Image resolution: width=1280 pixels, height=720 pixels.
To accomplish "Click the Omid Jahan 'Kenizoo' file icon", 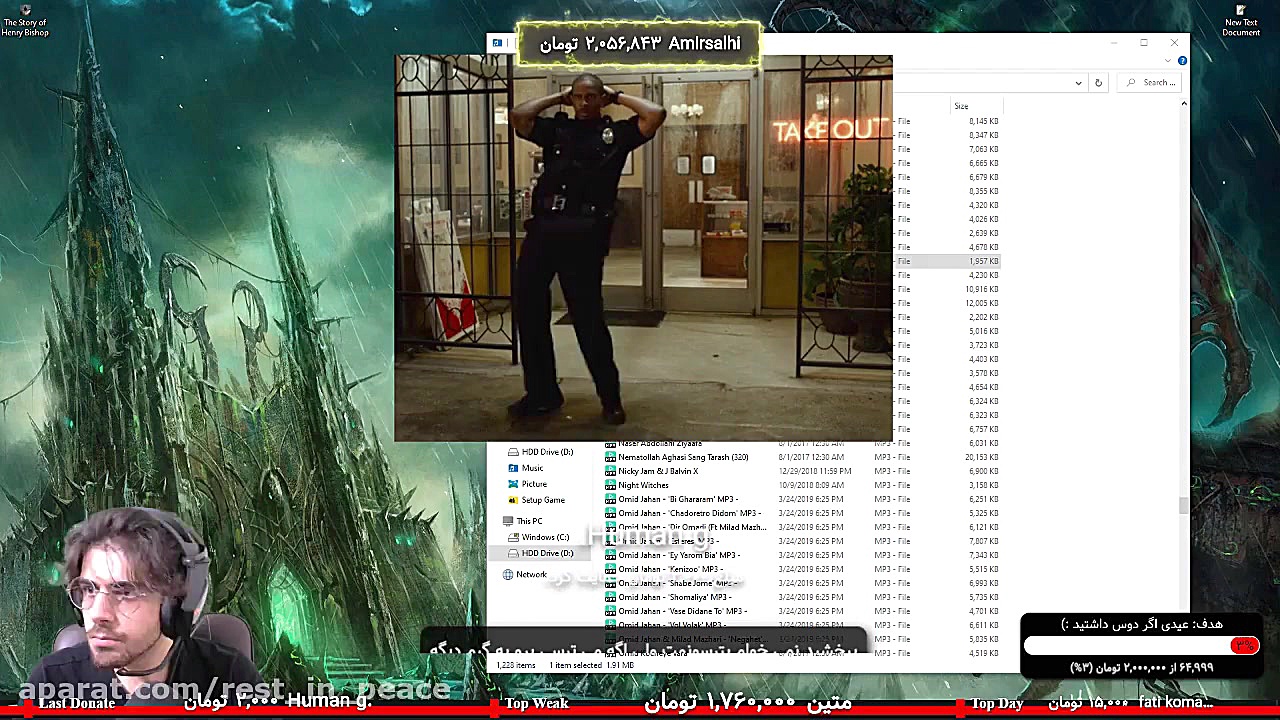I will click(x=610, y=569).
